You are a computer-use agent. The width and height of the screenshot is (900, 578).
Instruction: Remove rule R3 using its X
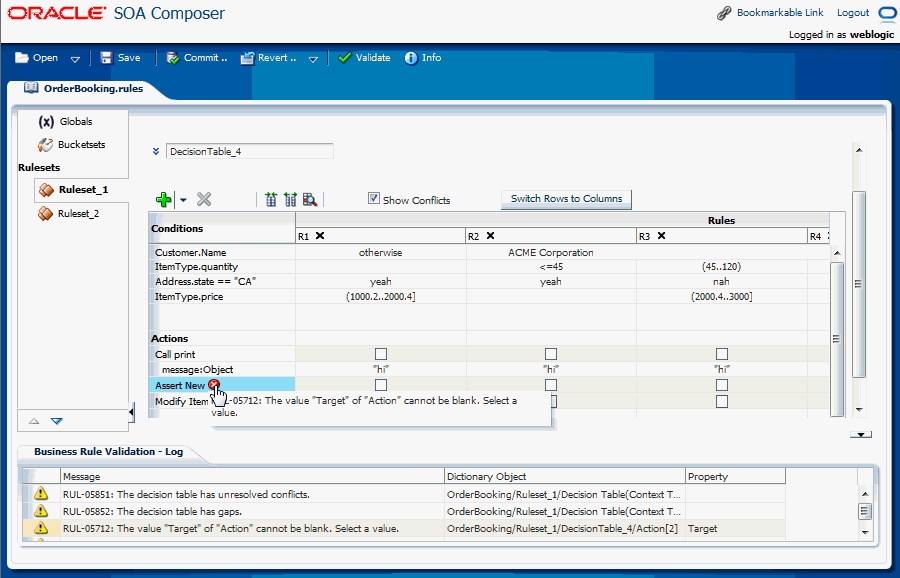coord(661,235)
